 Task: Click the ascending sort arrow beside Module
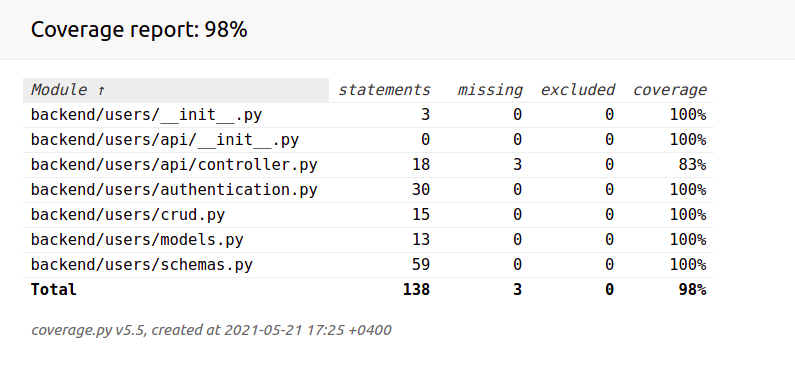[101, 91]
